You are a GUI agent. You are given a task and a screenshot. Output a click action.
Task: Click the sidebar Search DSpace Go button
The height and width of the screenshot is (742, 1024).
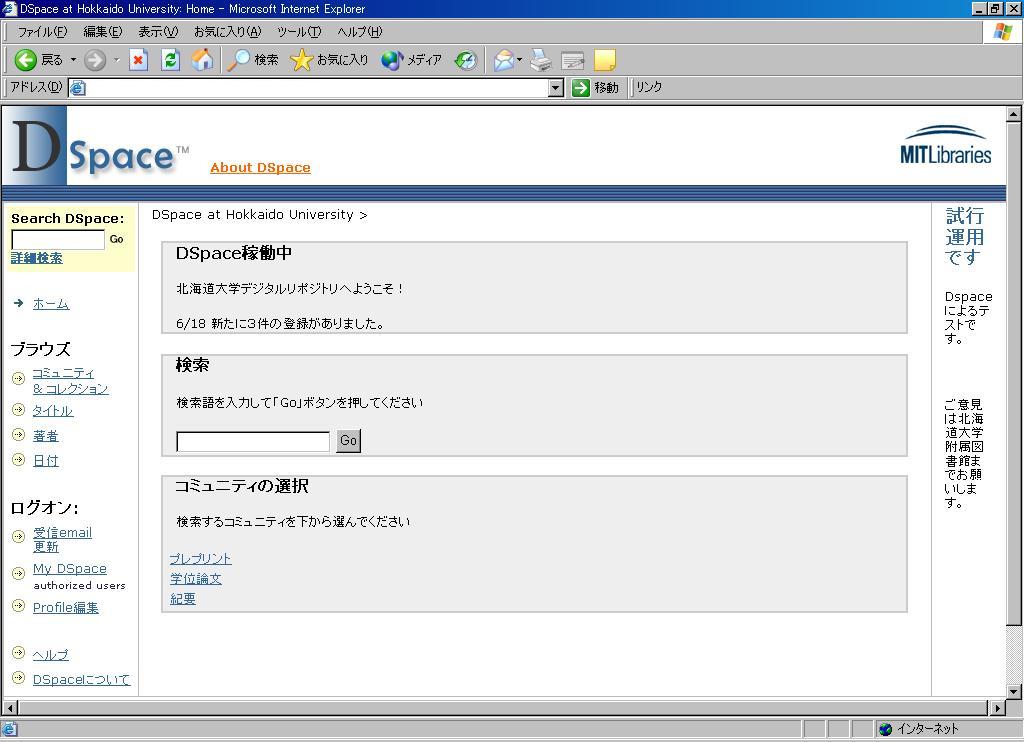pyautogui.click(x=117, y=239)
